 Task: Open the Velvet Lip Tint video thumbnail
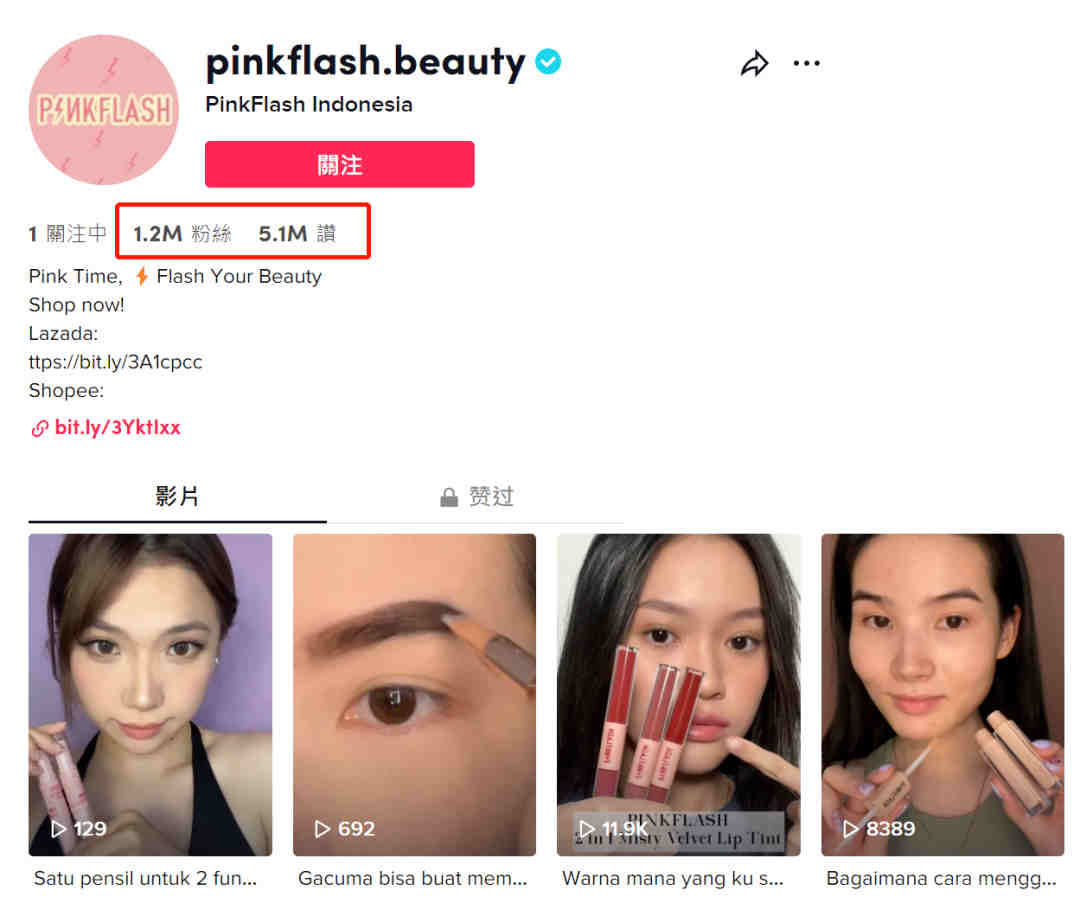[678, 695]
